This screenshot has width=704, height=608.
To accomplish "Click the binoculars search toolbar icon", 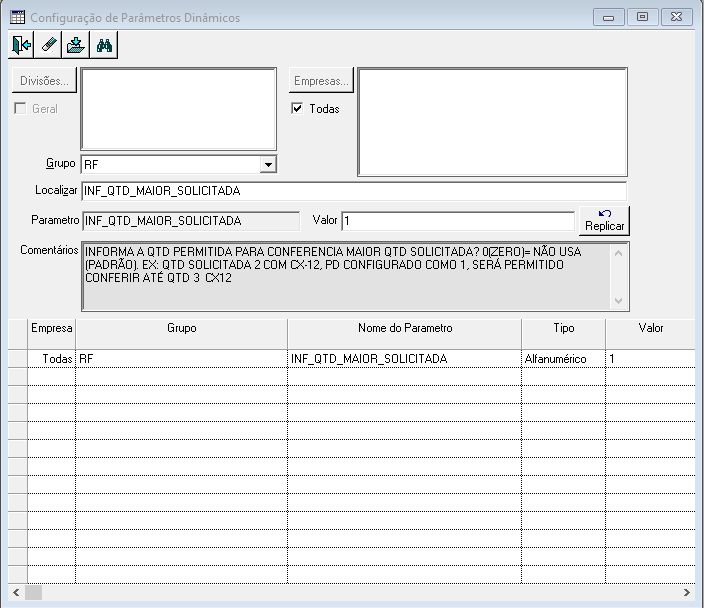I will pyautogui.click(x=104, y=45).
